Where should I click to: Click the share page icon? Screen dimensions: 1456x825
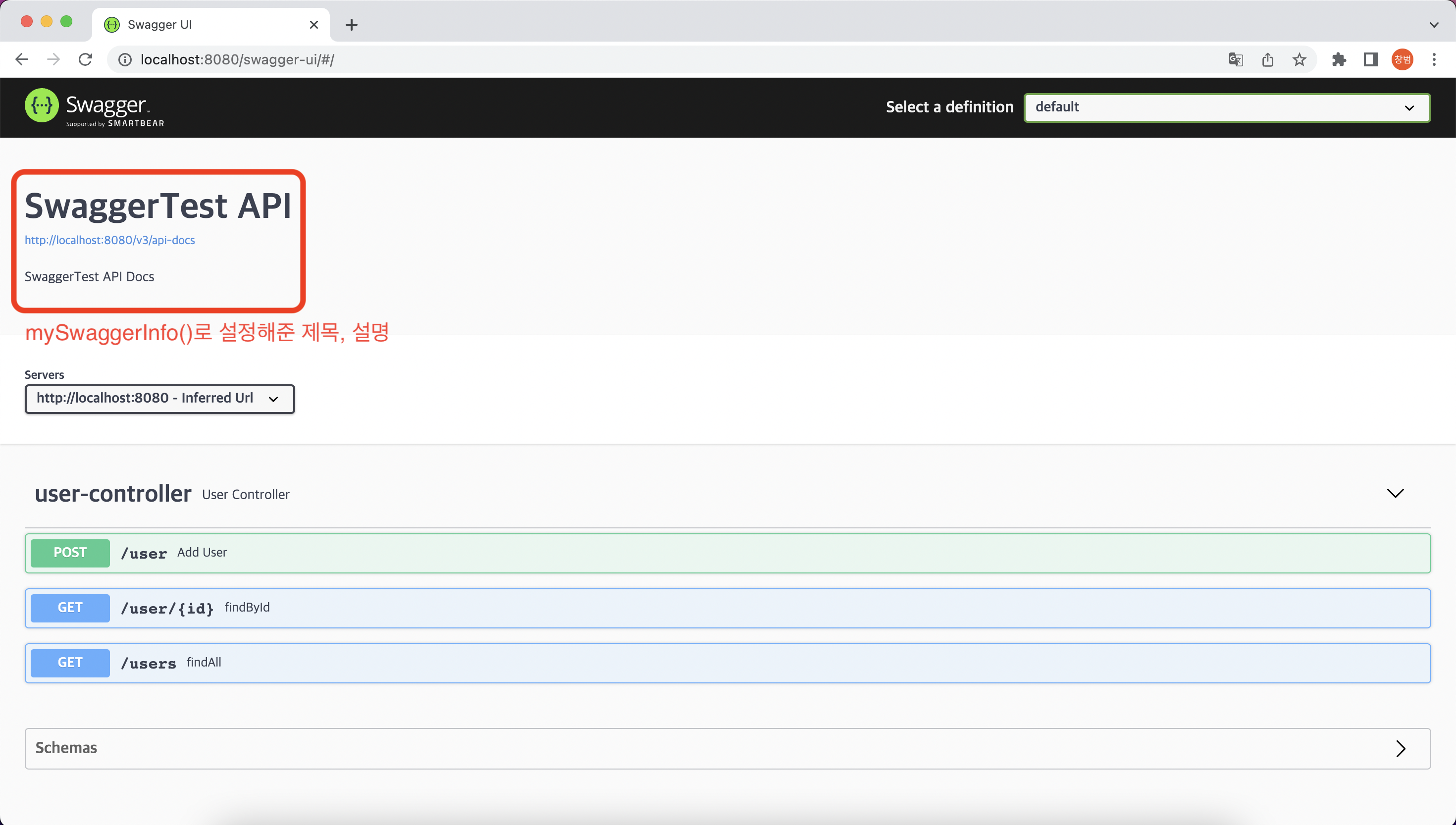[x=1268, y=59]
